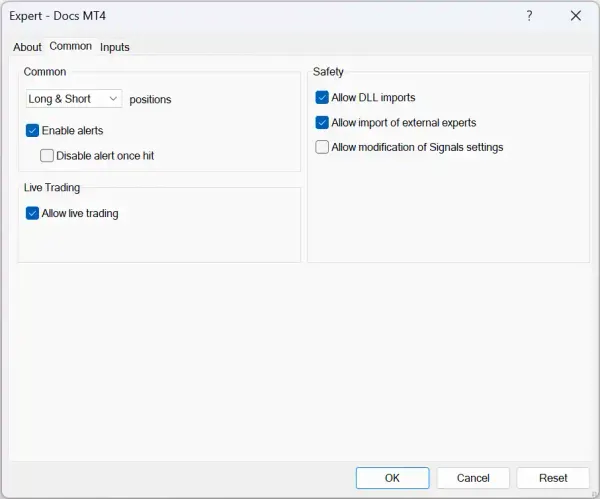Hit the Reset button

553,478
